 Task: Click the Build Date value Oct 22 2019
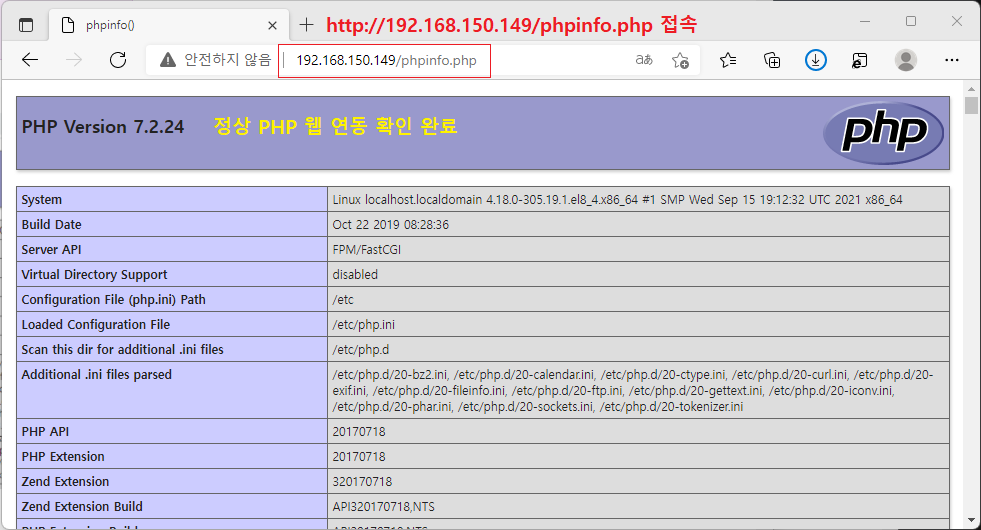[390, 225]
